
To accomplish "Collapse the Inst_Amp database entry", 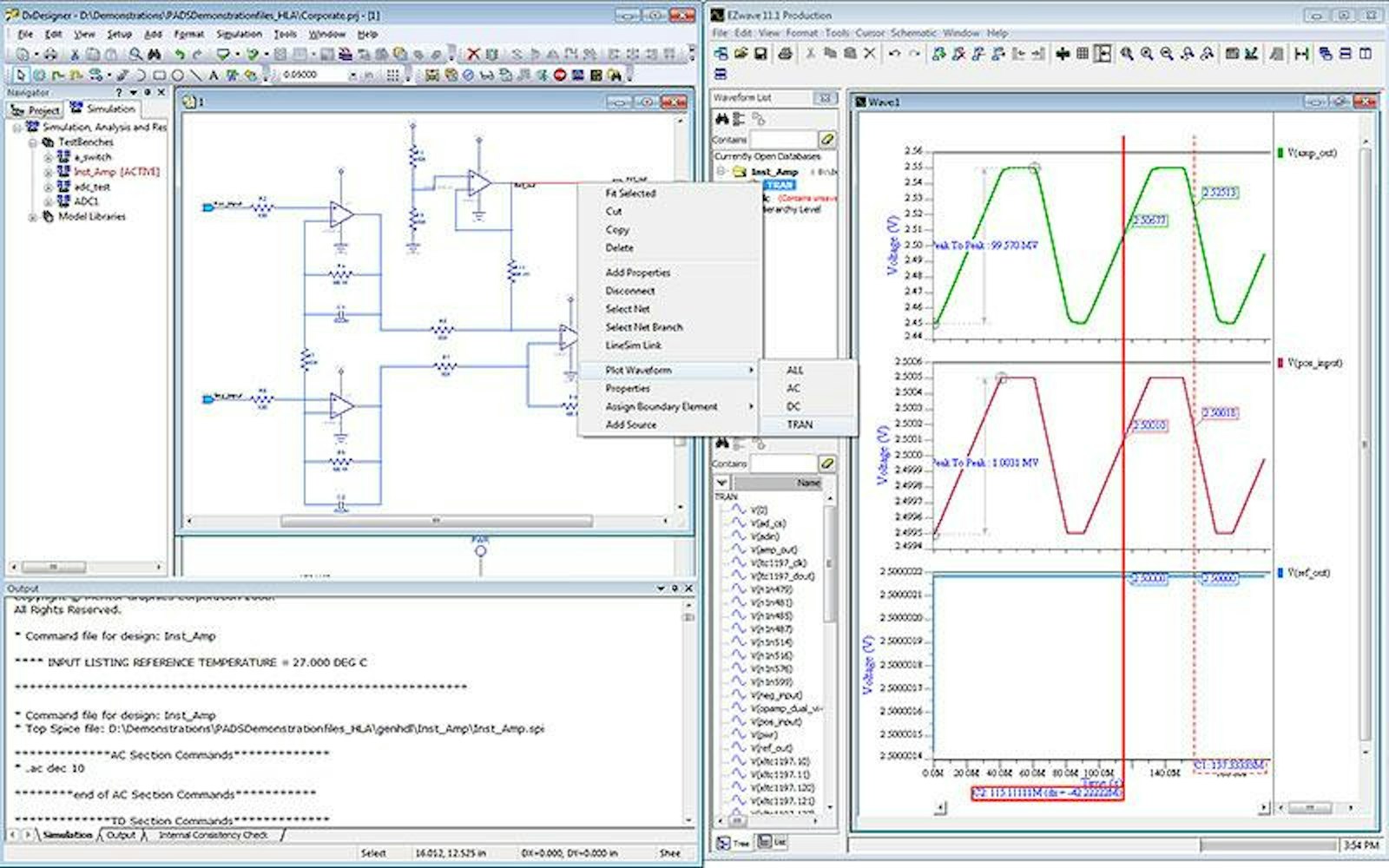I will pyautogui.click(x=721, y=171).
